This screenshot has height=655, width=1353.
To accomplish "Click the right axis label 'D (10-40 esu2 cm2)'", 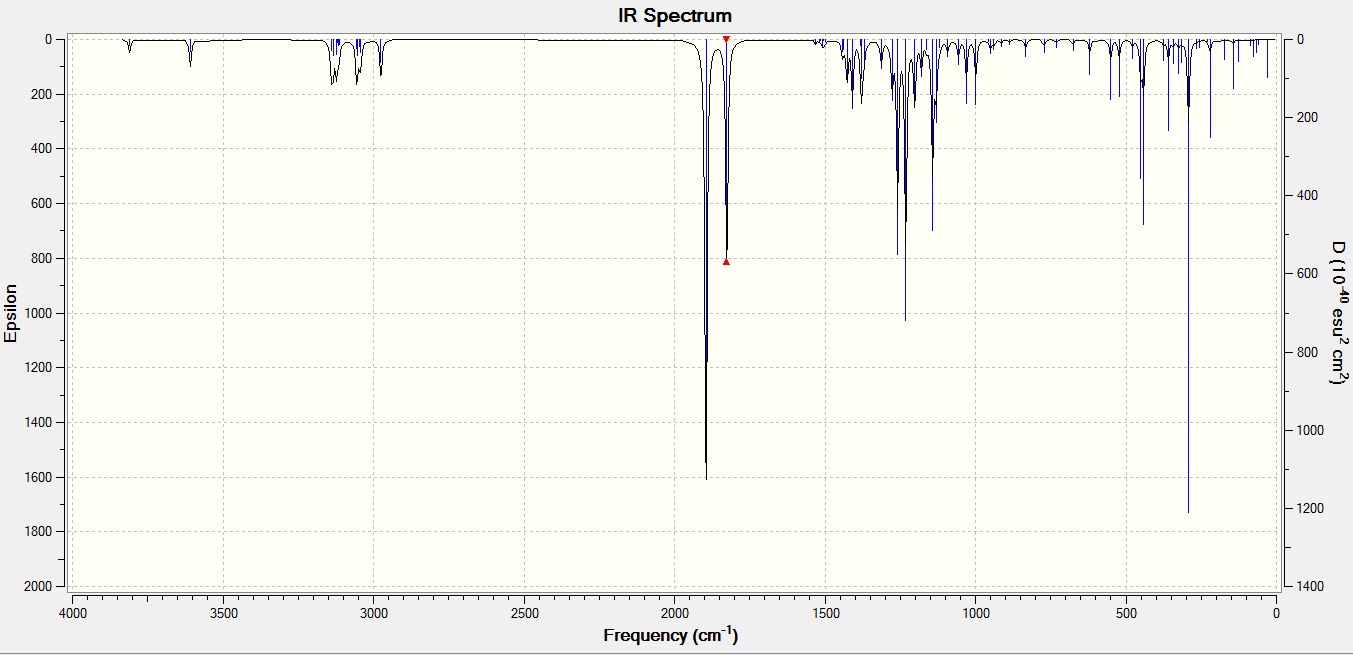I will [x=1340, y=313].
